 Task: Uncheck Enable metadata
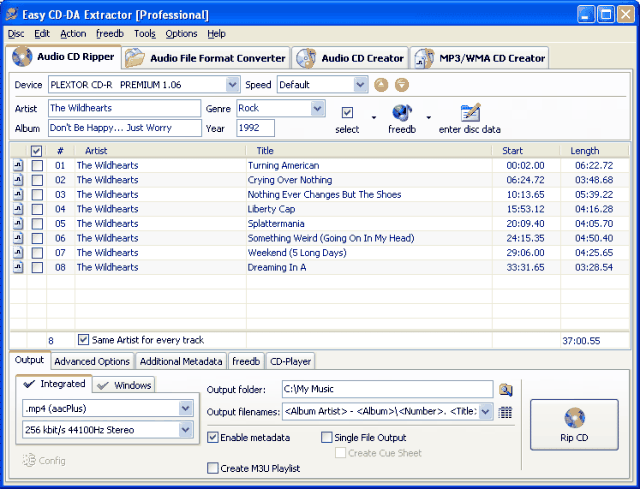213,438
